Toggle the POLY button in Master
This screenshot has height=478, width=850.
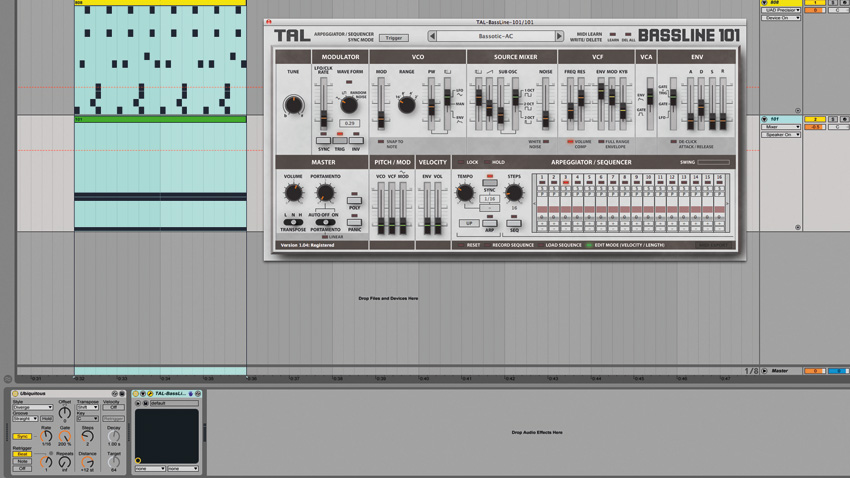point(354,201)
